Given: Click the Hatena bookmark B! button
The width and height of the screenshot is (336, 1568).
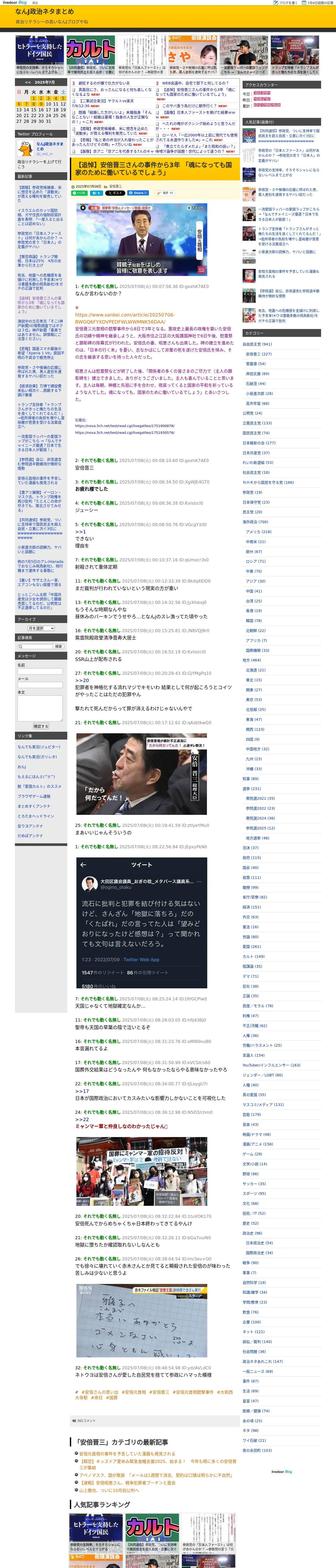Looking at the screenshot, I should coord(96,193).
